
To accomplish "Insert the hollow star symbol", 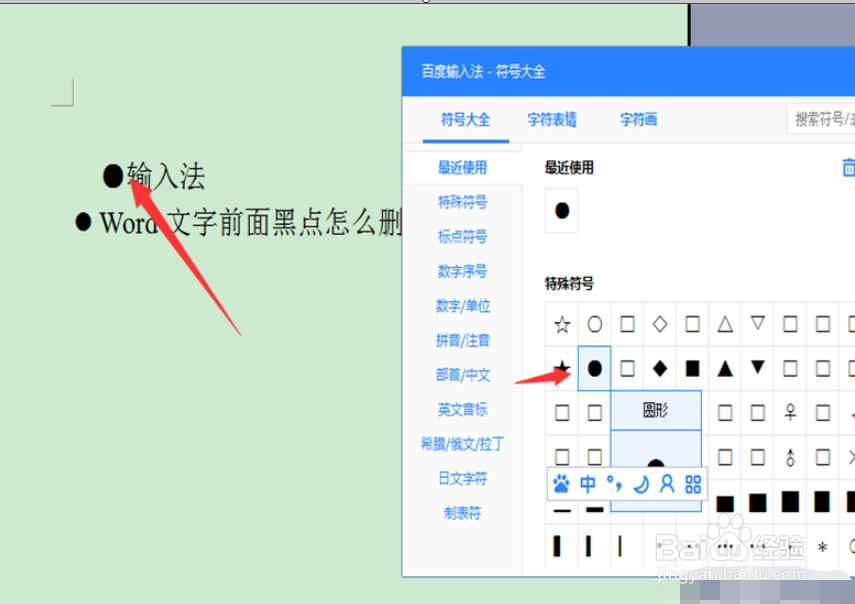I will coord(562,324).
